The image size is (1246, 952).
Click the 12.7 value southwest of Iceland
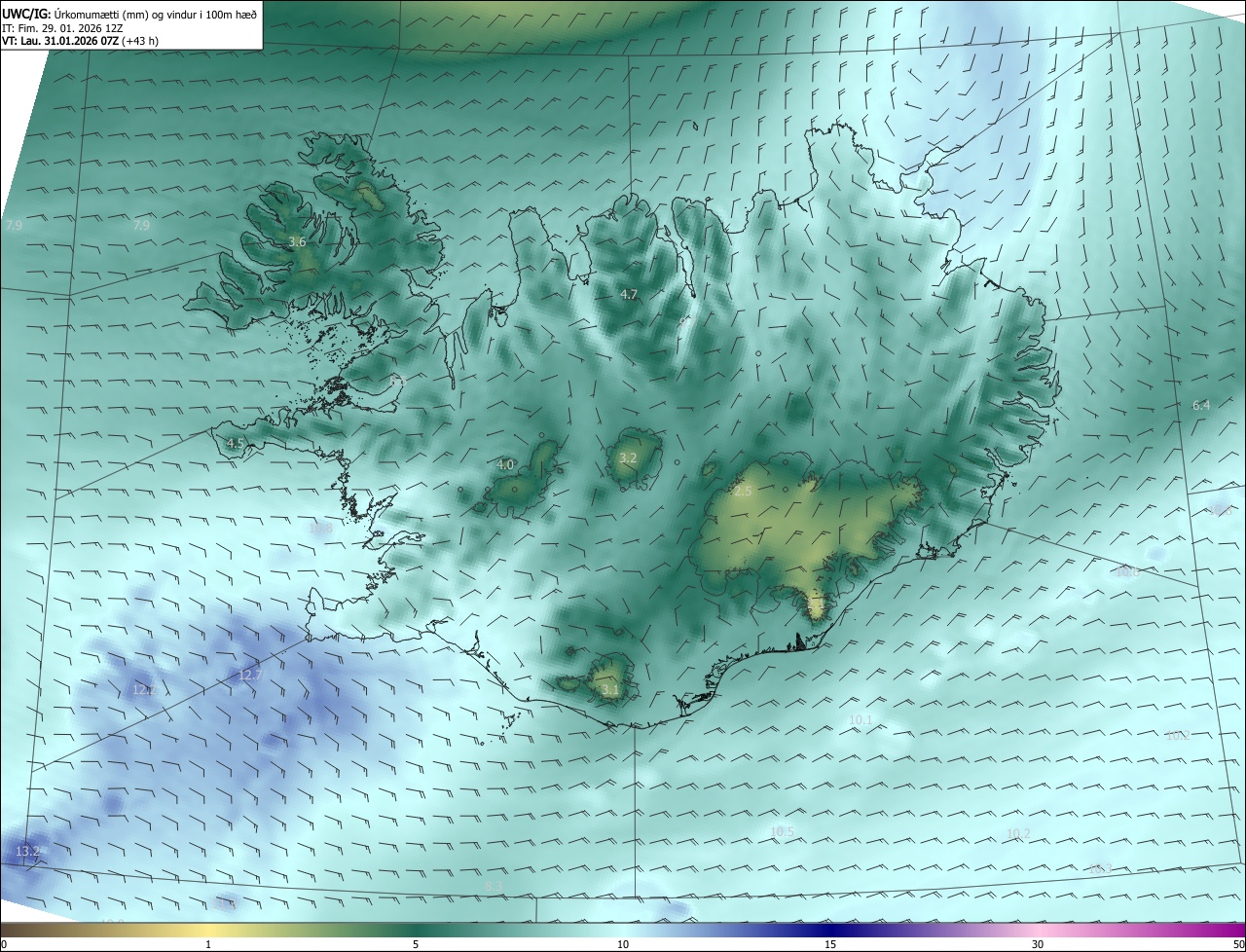250,675
